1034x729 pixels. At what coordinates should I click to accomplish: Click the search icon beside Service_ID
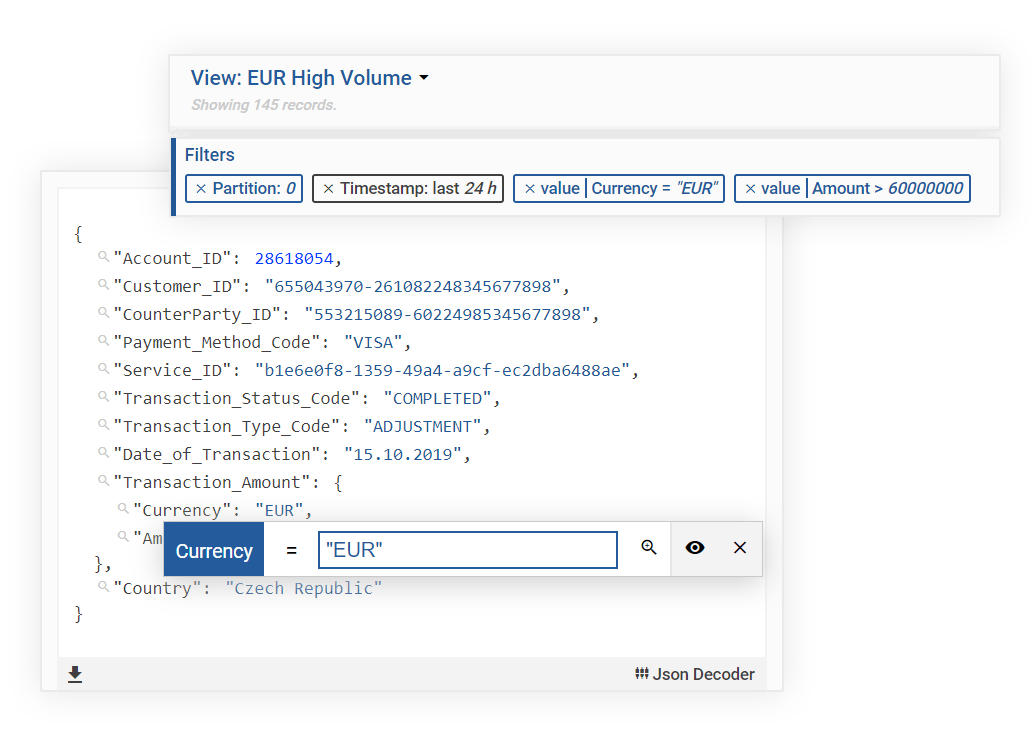coord(104,368)
